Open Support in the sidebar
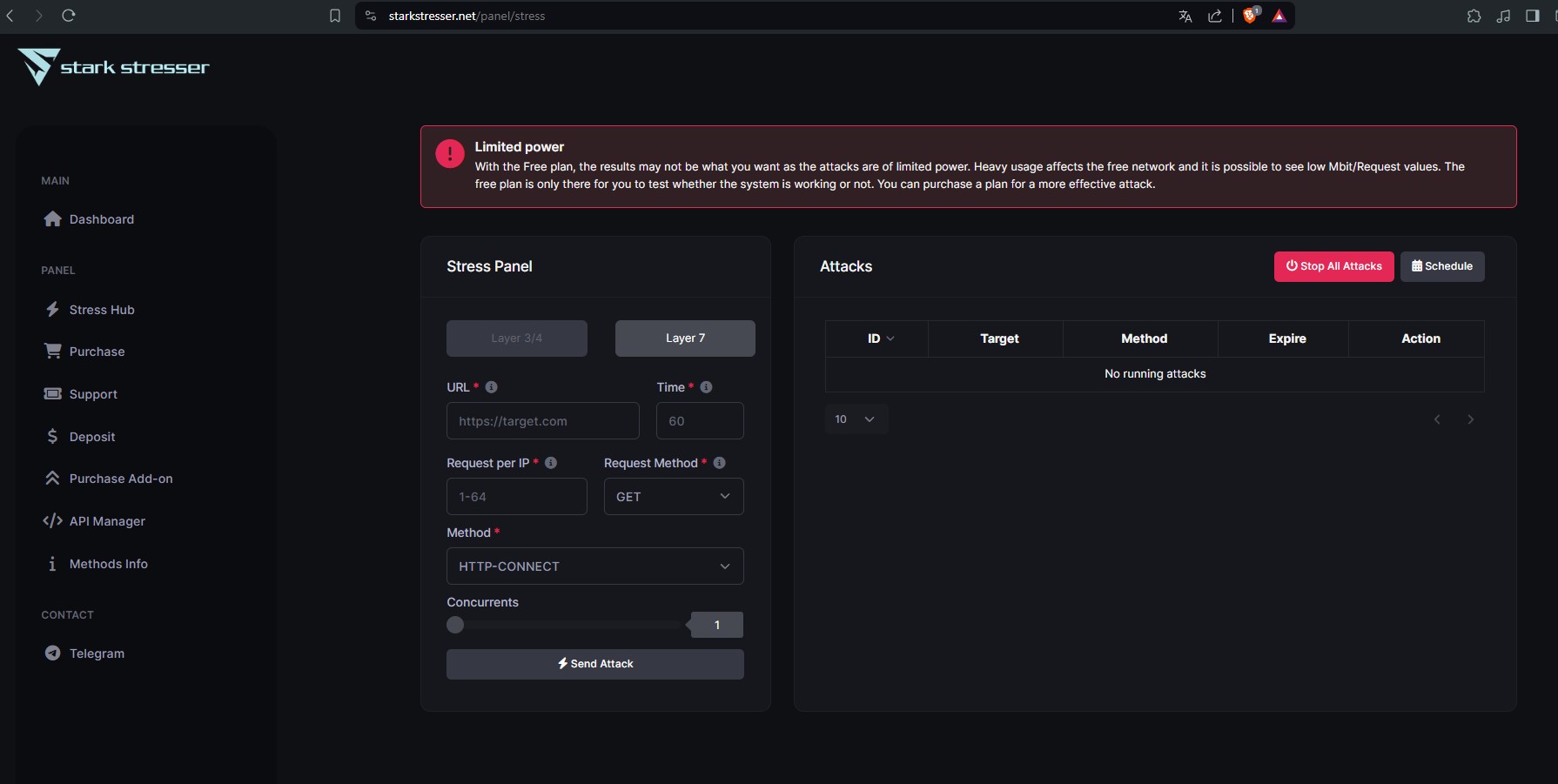The image size is (1558, 784). click(x=93, y=394)
